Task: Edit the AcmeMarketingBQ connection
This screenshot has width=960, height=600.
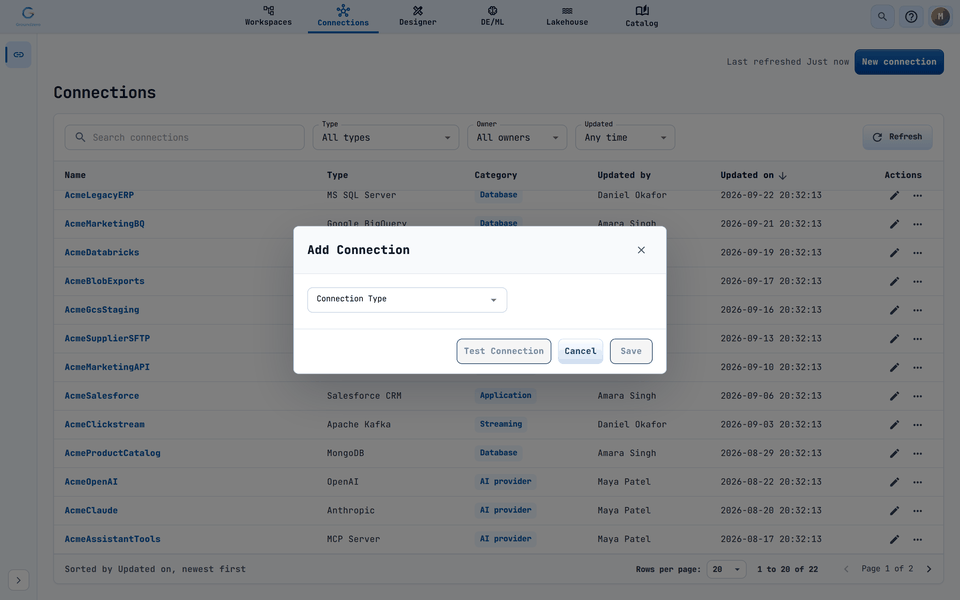Action: 894,224
